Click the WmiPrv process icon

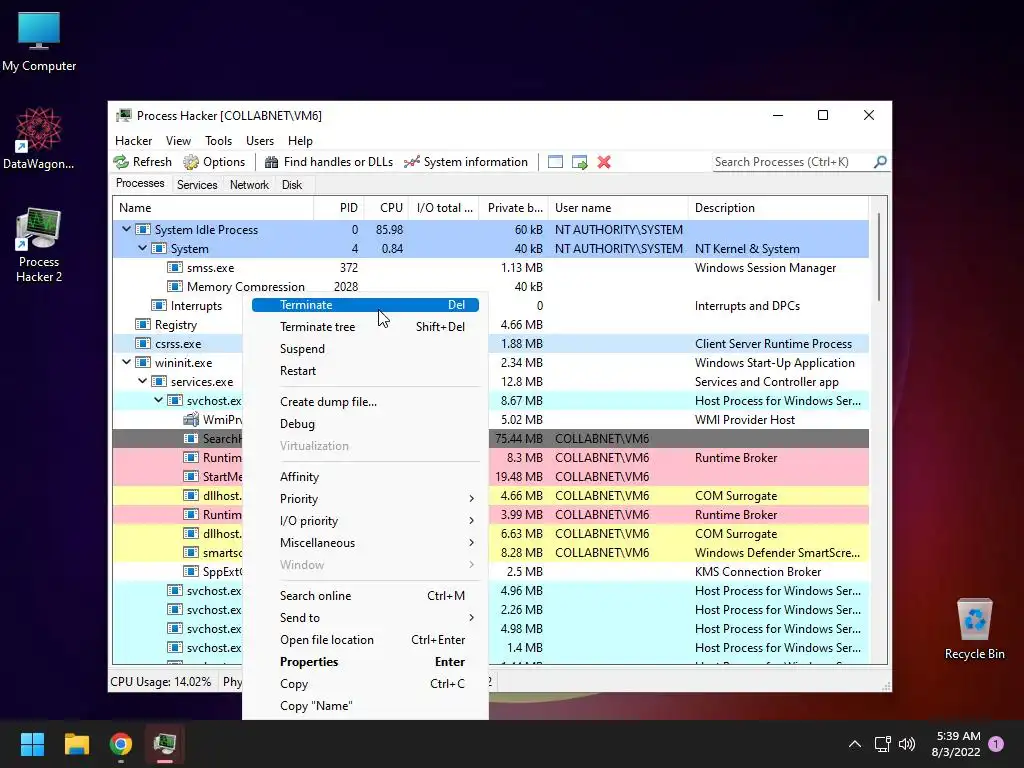[191, 419]
